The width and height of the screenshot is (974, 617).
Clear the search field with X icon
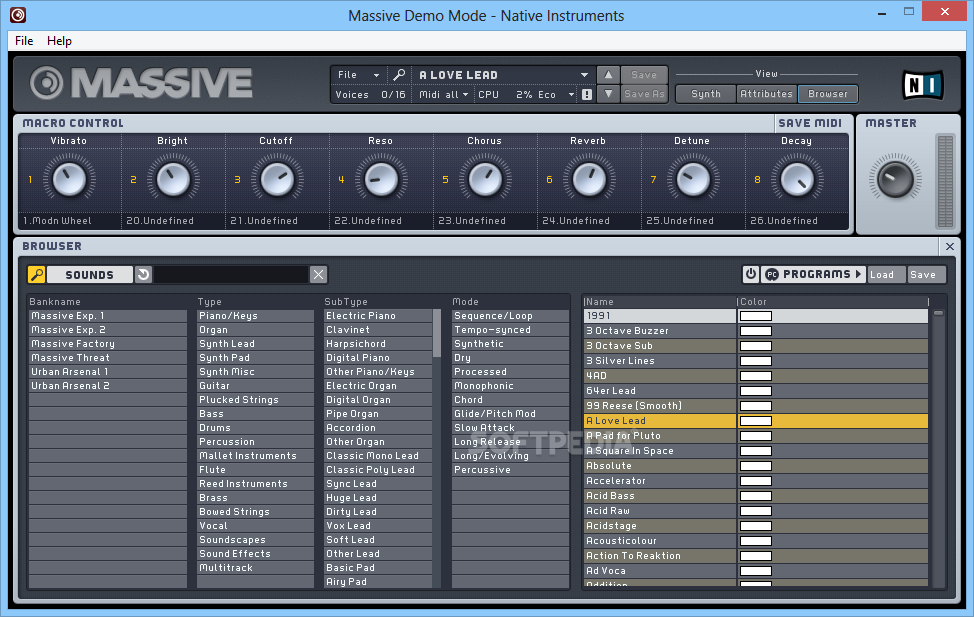click(318, 275)
